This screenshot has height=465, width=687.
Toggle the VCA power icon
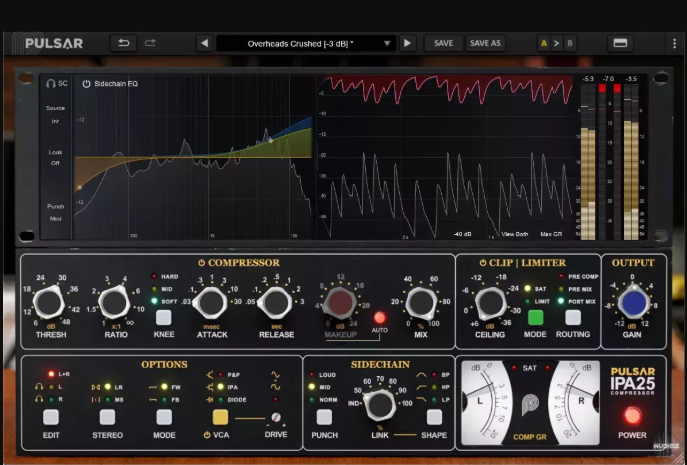coord(207,435)
